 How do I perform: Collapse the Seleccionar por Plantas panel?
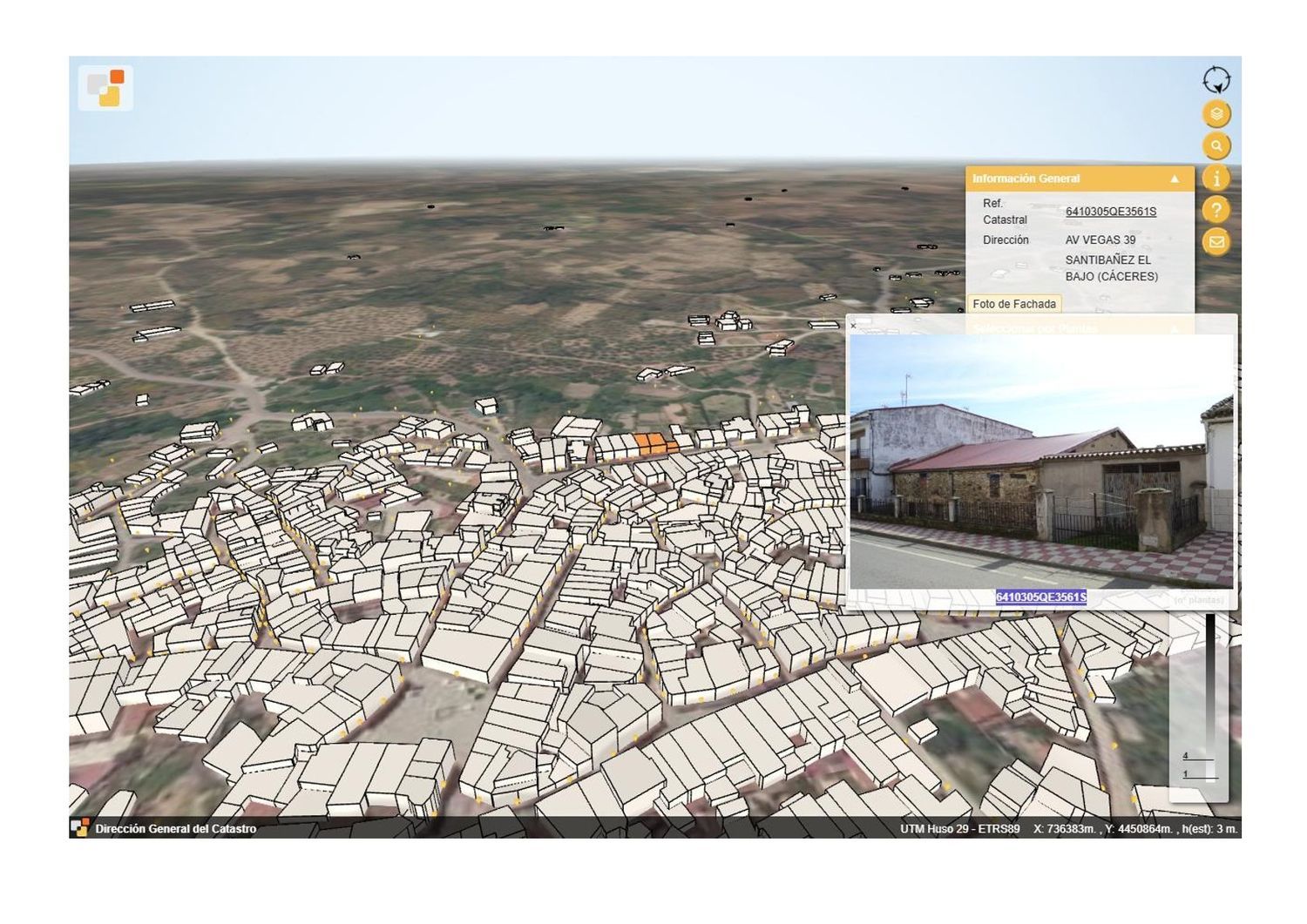[1175, 328]
